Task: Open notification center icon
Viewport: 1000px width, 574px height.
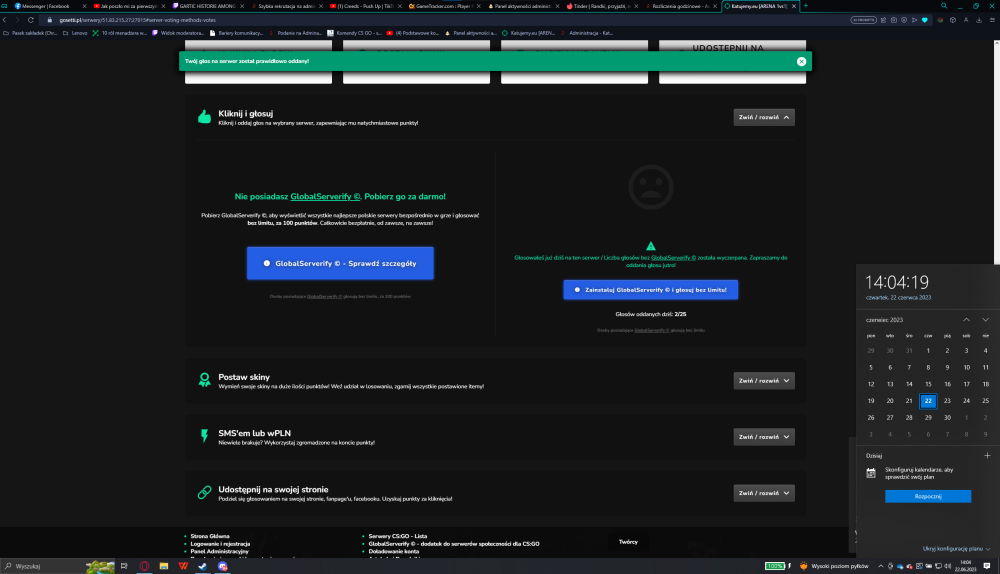Action: pos(987,566)
